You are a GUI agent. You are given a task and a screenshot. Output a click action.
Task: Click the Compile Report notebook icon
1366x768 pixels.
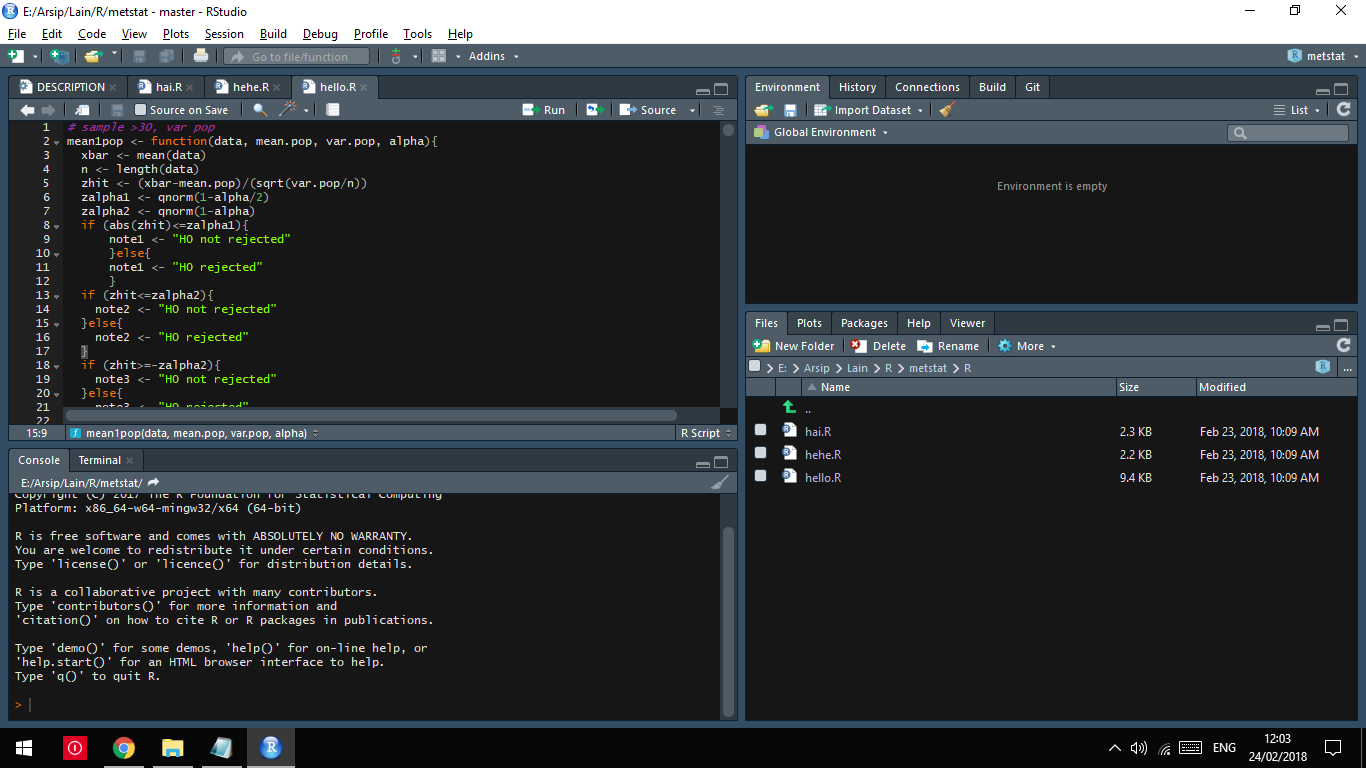pyautogui.click(x=333, y=110)
